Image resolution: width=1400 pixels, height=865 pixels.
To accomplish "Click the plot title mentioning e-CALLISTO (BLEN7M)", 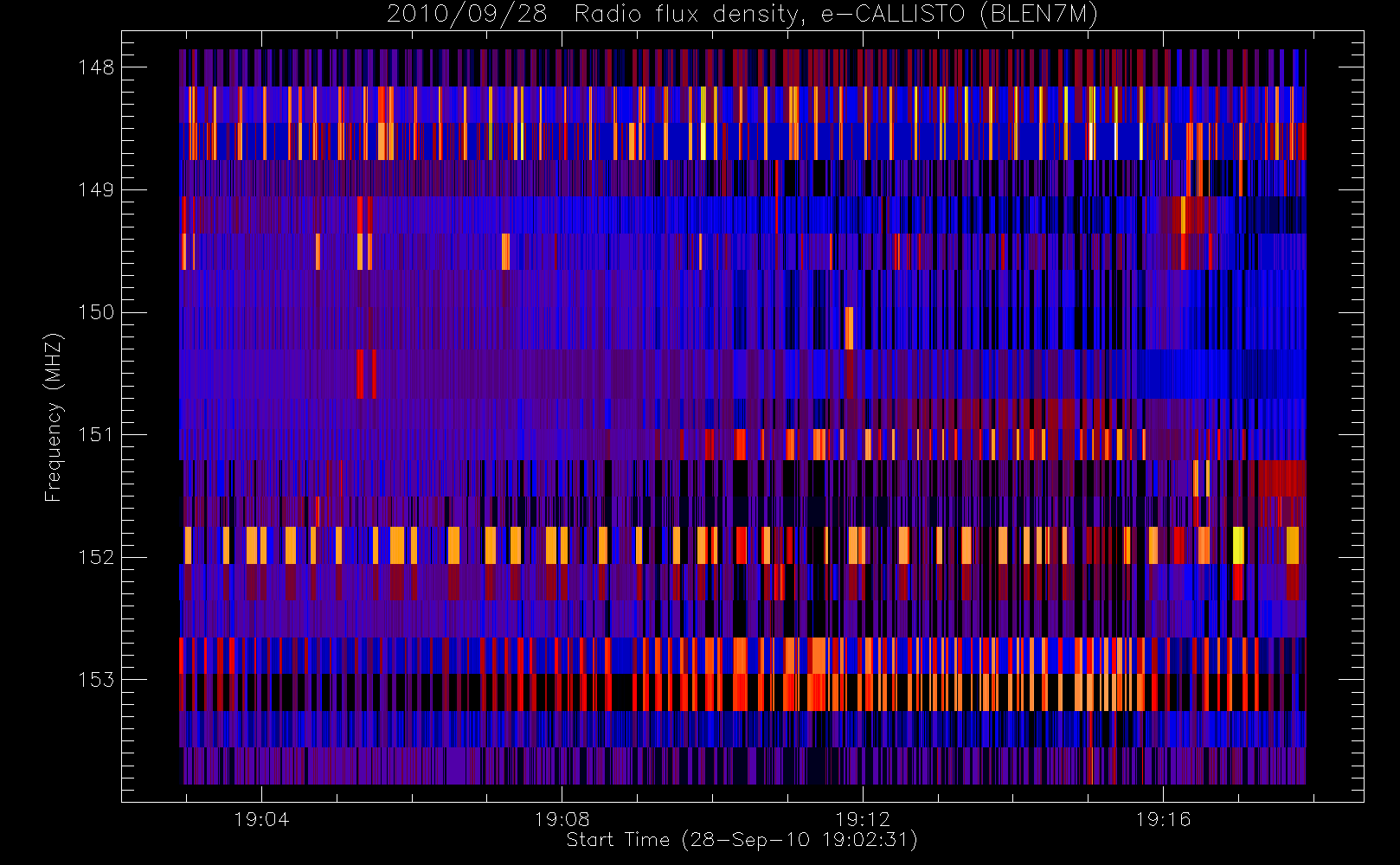I will (x=742, y=15).
